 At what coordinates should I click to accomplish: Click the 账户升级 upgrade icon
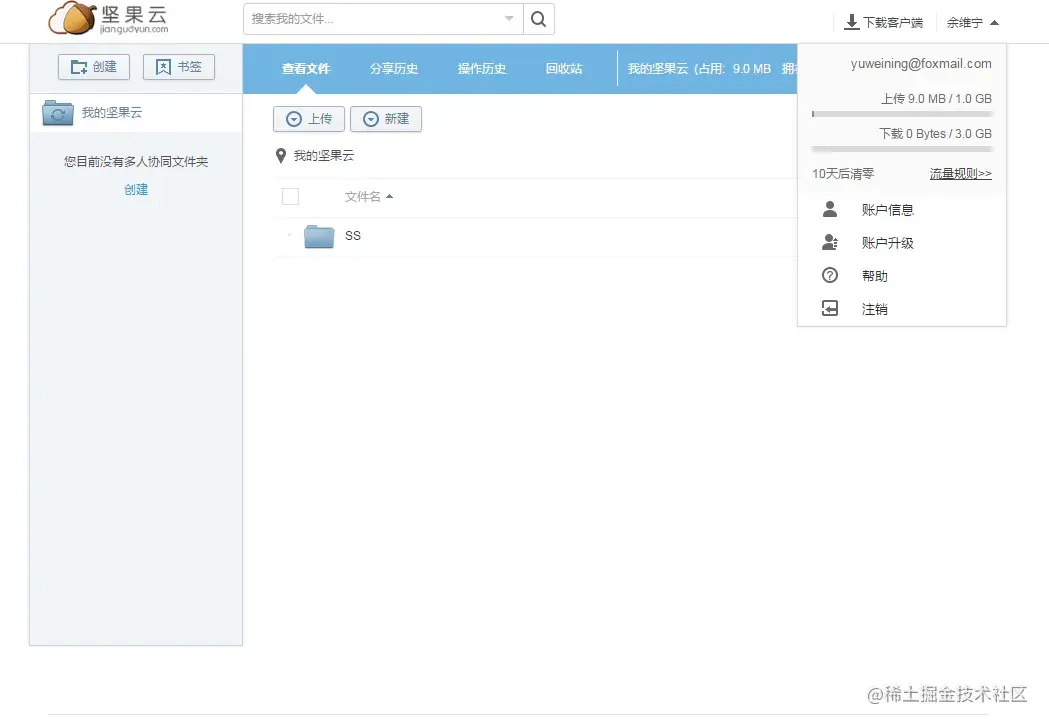[829, 242]
